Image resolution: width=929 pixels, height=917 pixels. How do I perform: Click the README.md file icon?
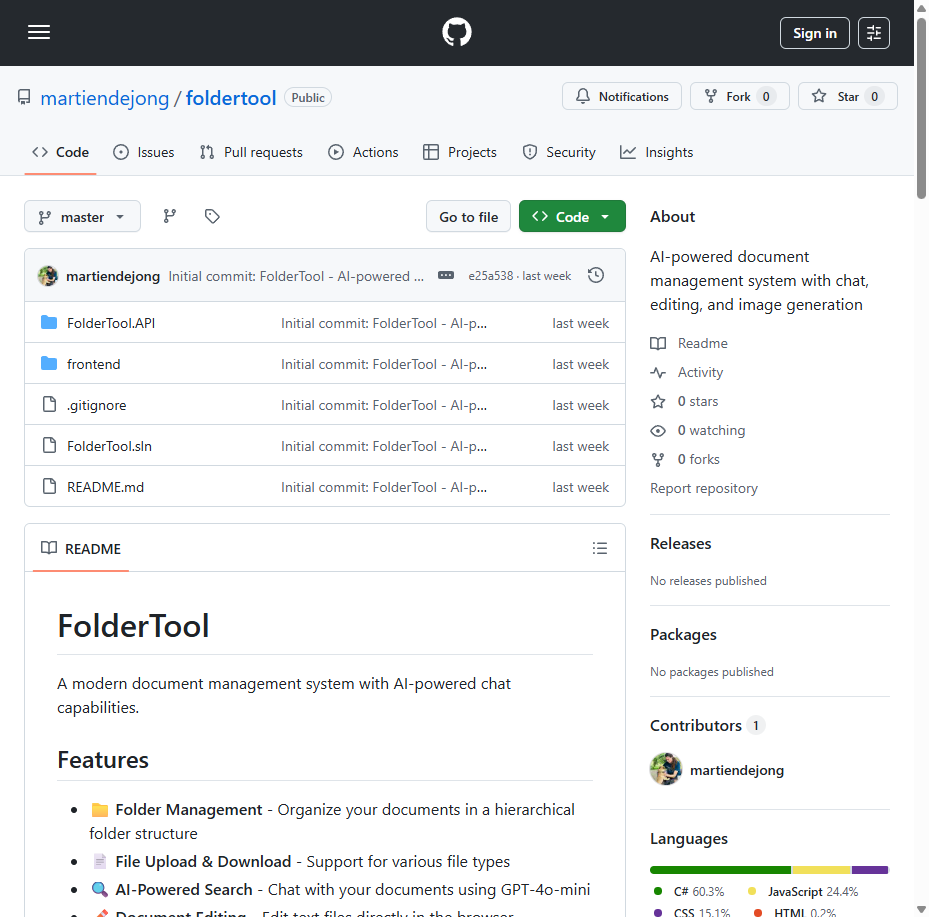tap(50, 486)
